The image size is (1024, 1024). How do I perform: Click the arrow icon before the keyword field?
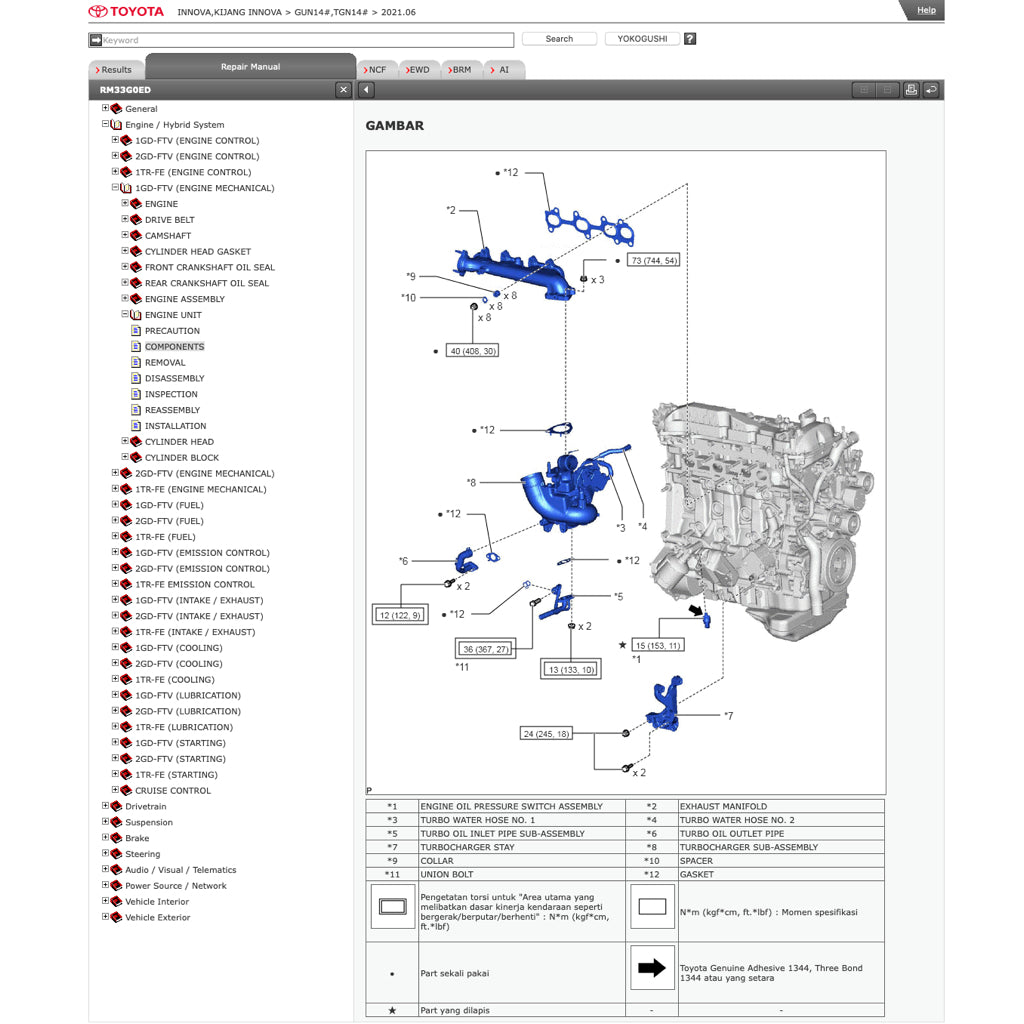click(x=96, y=40)
